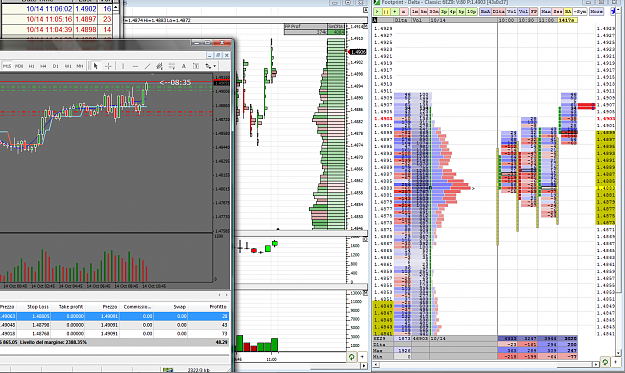Toggle the yellow BA button
Viewport: 625px width, 373px height.
(x=568, y=12)
